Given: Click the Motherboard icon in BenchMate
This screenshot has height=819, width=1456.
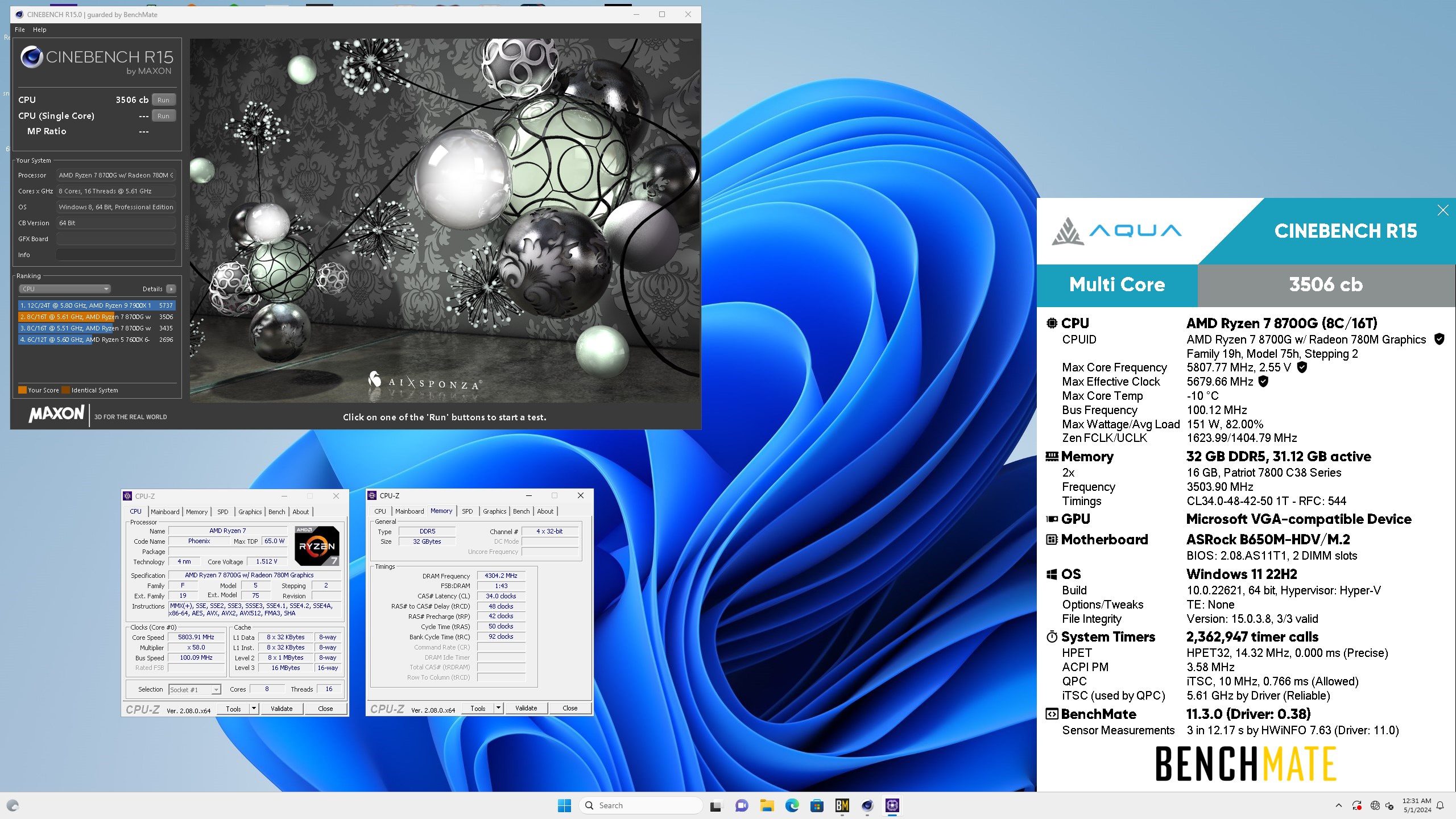Looking at the screenshot, I should point(1052,539).
